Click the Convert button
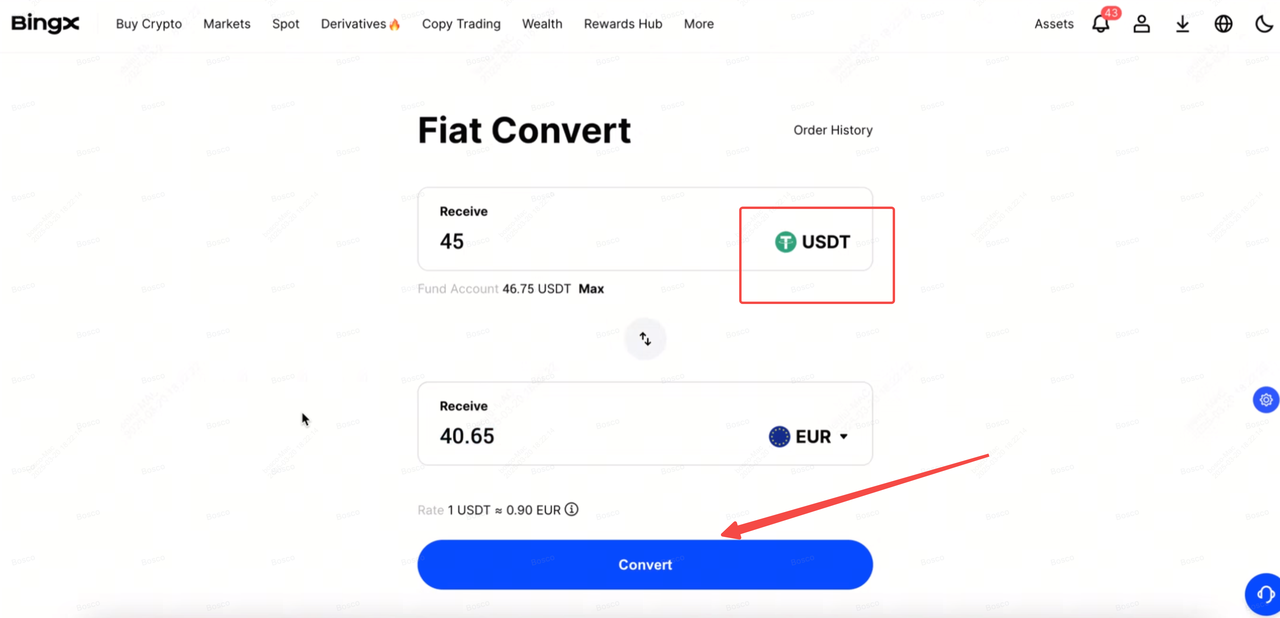Image resolution: width=1280 pixels, height=618 pixels. tap(645, 565)
